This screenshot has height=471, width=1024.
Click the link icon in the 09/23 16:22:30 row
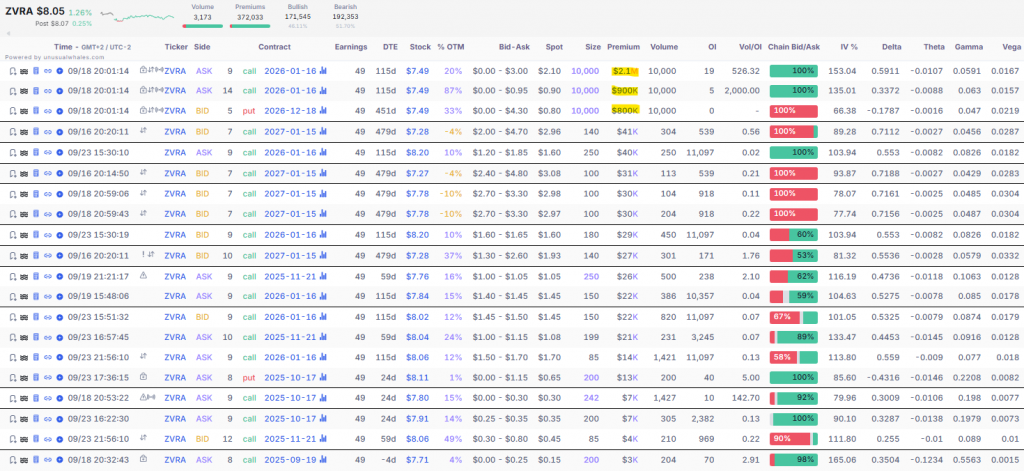[48, 419]
